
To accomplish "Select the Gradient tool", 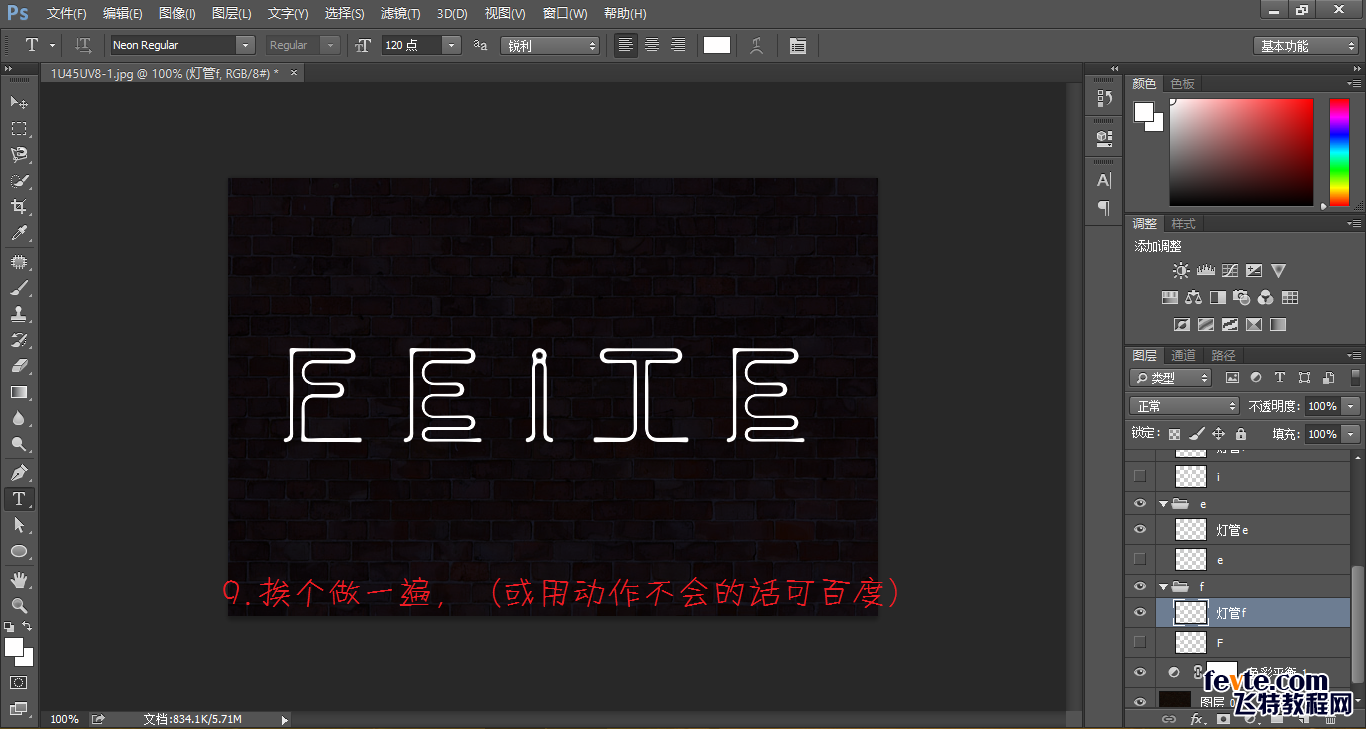I will 19,392.
